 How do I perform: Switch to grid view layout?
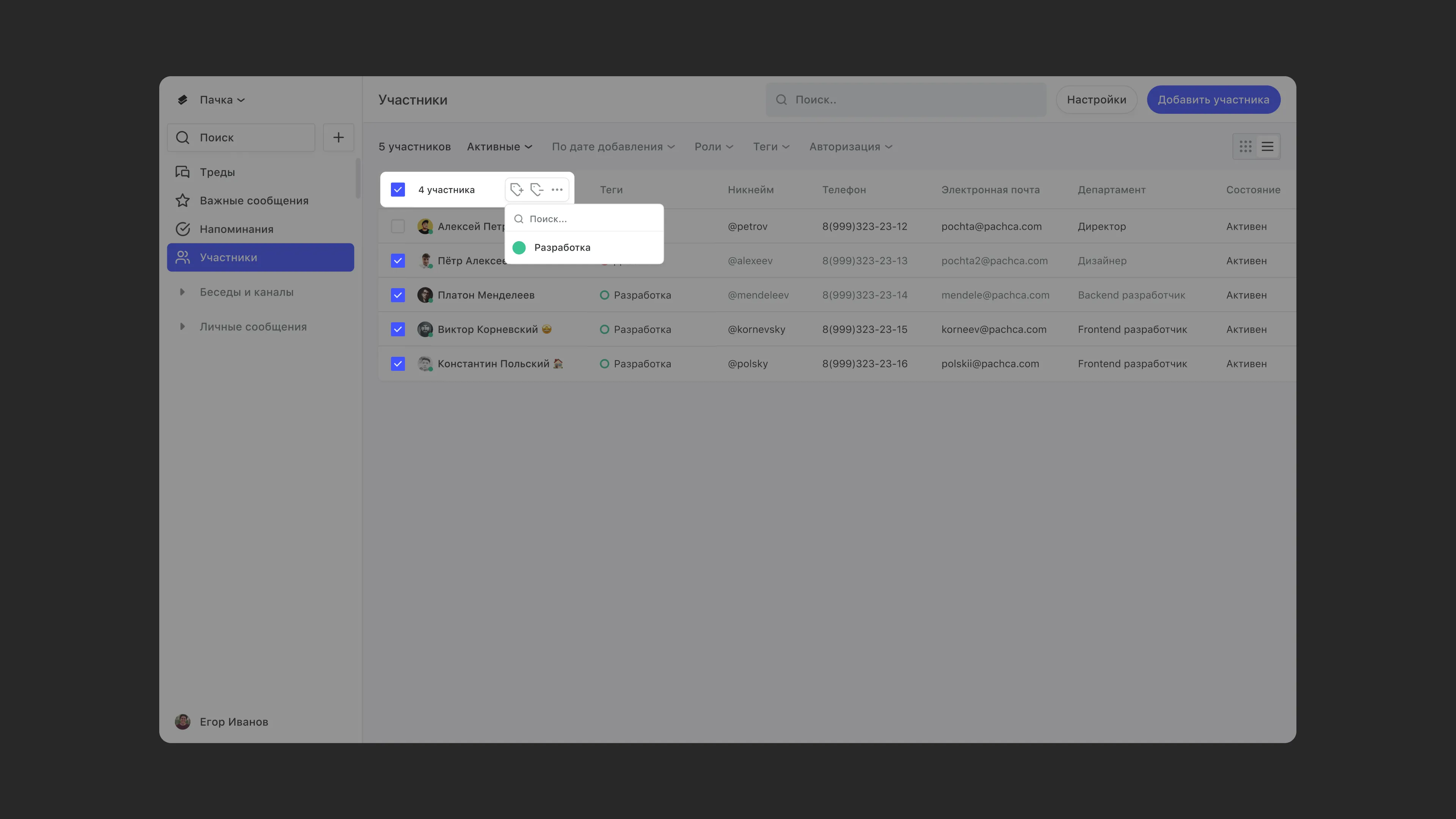tap(1245, 147)
